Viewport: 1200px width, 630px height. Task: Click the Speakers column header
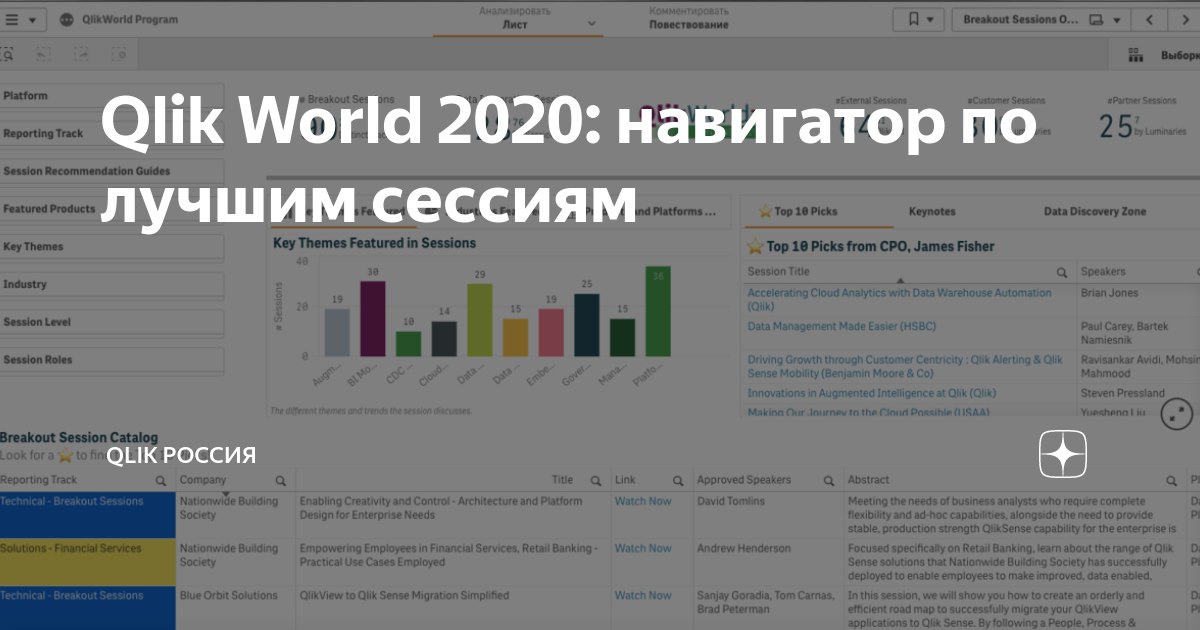pyautogui.click(x=1103, y=272)
